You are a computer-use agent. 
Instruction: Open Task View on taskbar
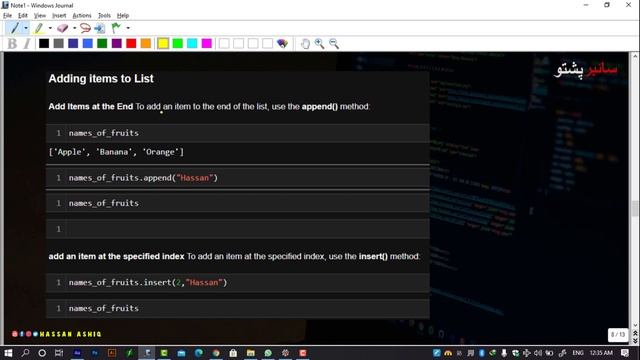pos(59,353)
